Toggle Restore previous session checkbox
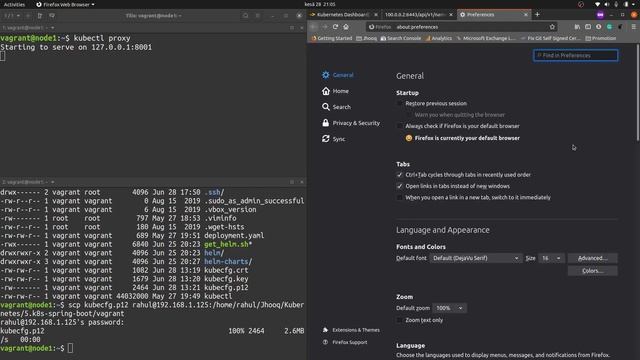Screen dimensions: 640x360 coord(400,104)
